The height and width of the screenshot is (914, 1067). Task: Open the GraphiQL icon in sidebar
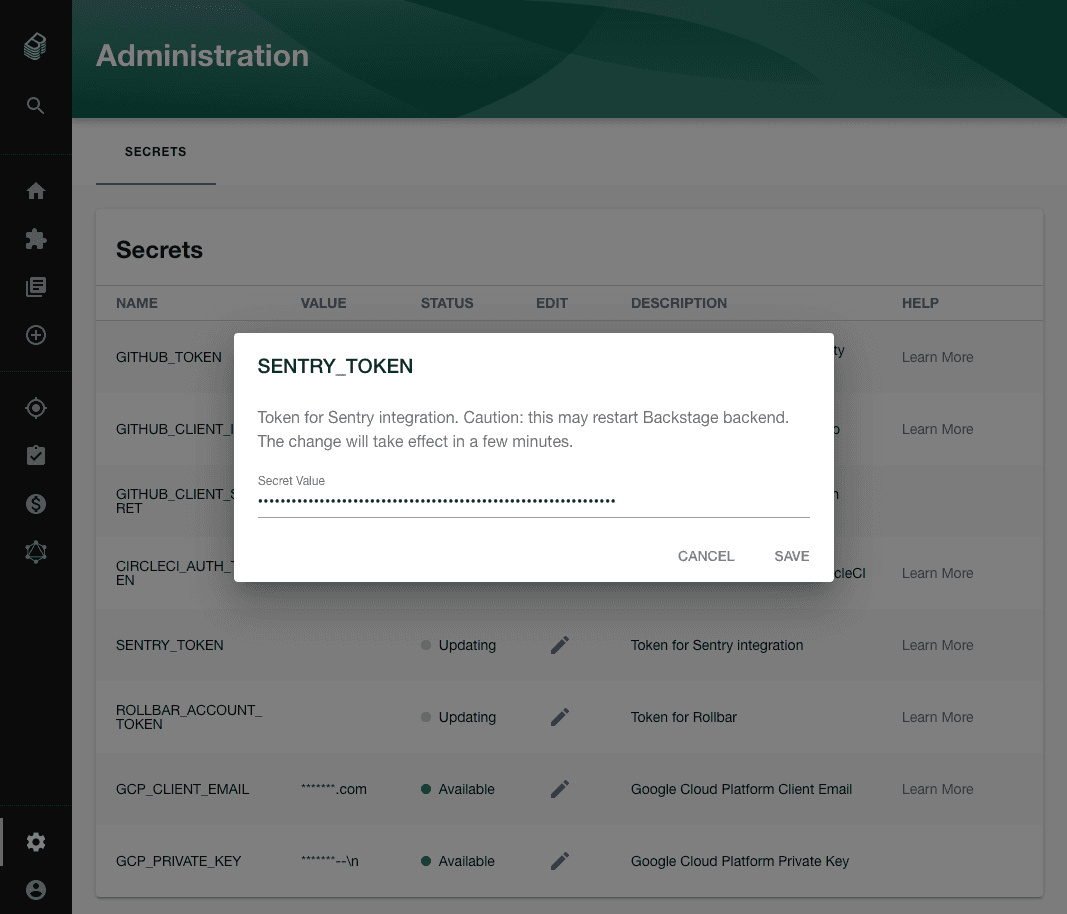click(x=35, y=552)
